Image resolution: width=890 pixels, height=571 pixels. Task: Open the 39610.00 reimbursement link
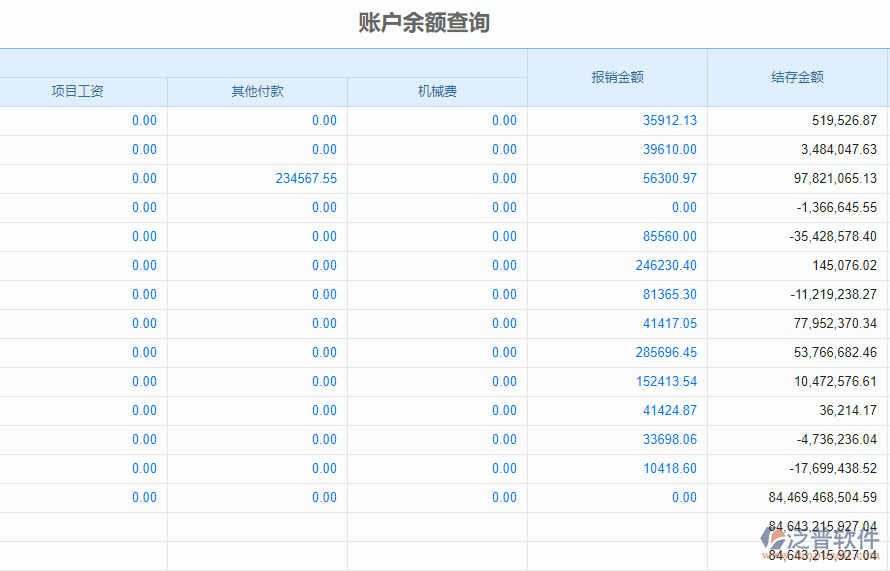pyautogui.click(x=669, y=150)
